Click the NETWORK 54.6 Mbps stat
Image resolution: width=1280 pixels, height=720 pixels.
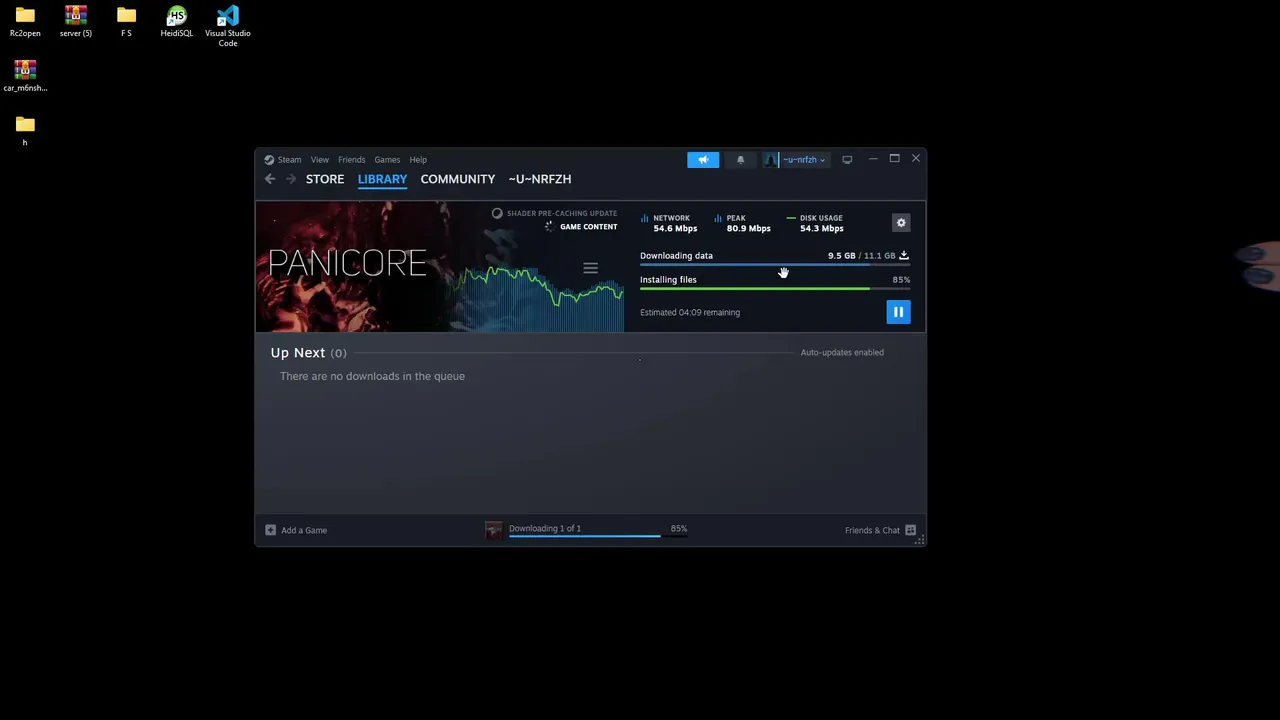point(669,223)
